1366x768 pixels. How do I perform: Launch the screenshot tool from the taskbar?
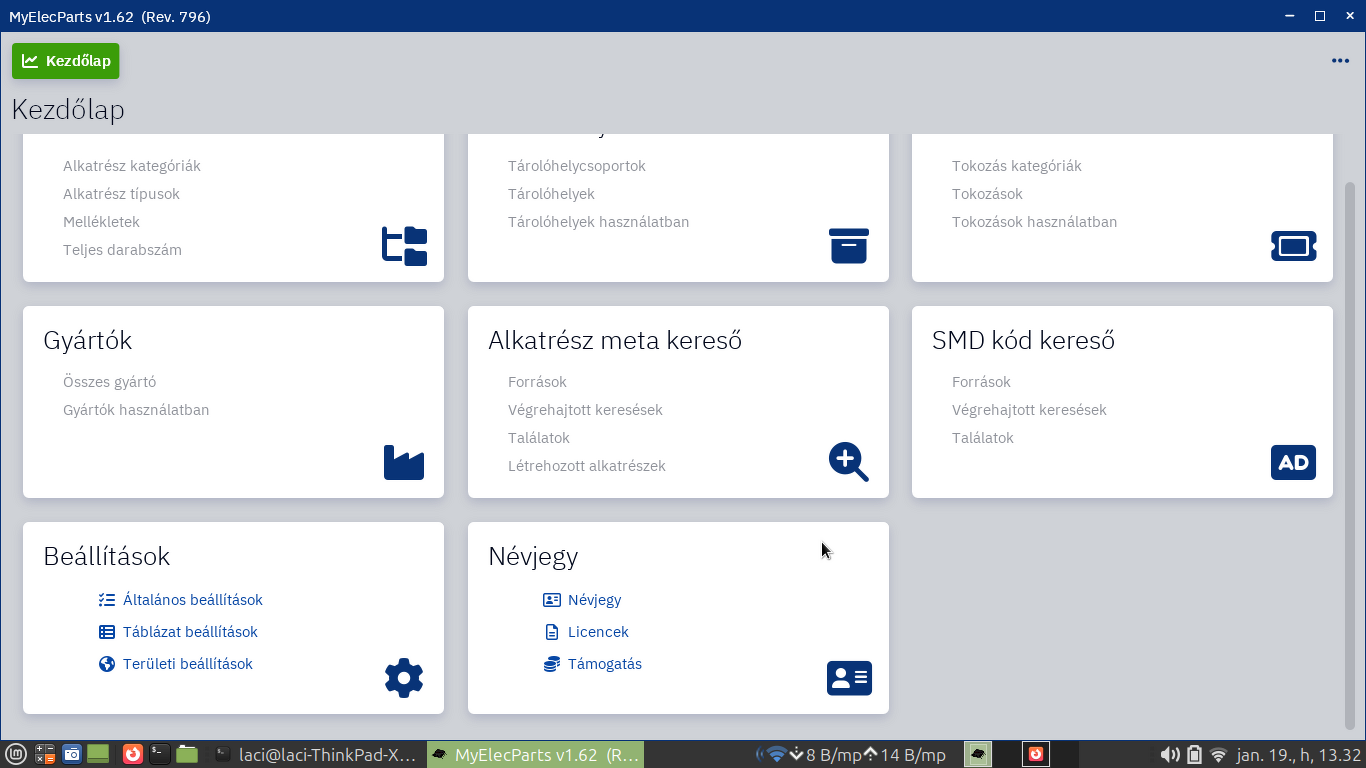coord(72,755)
